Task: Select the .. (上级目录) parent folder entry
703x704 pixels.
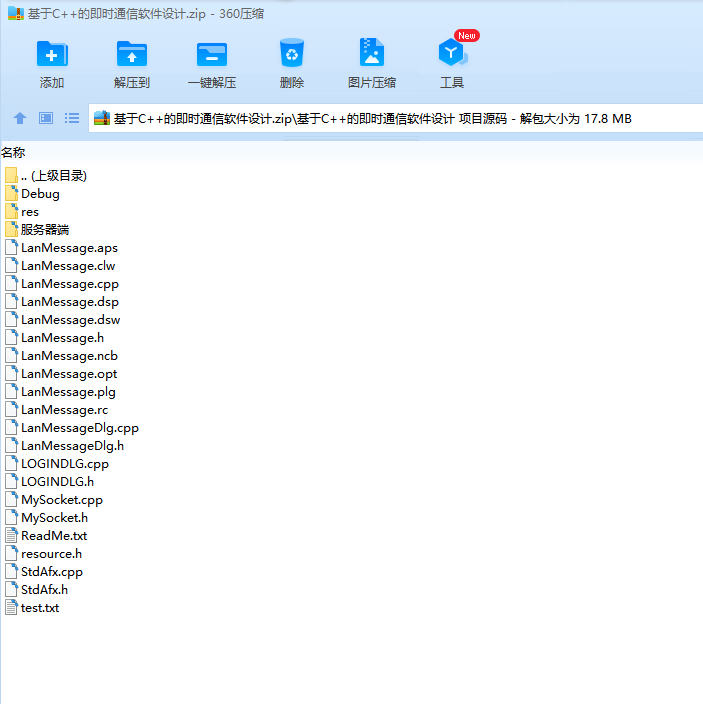Action: point(46,176)
